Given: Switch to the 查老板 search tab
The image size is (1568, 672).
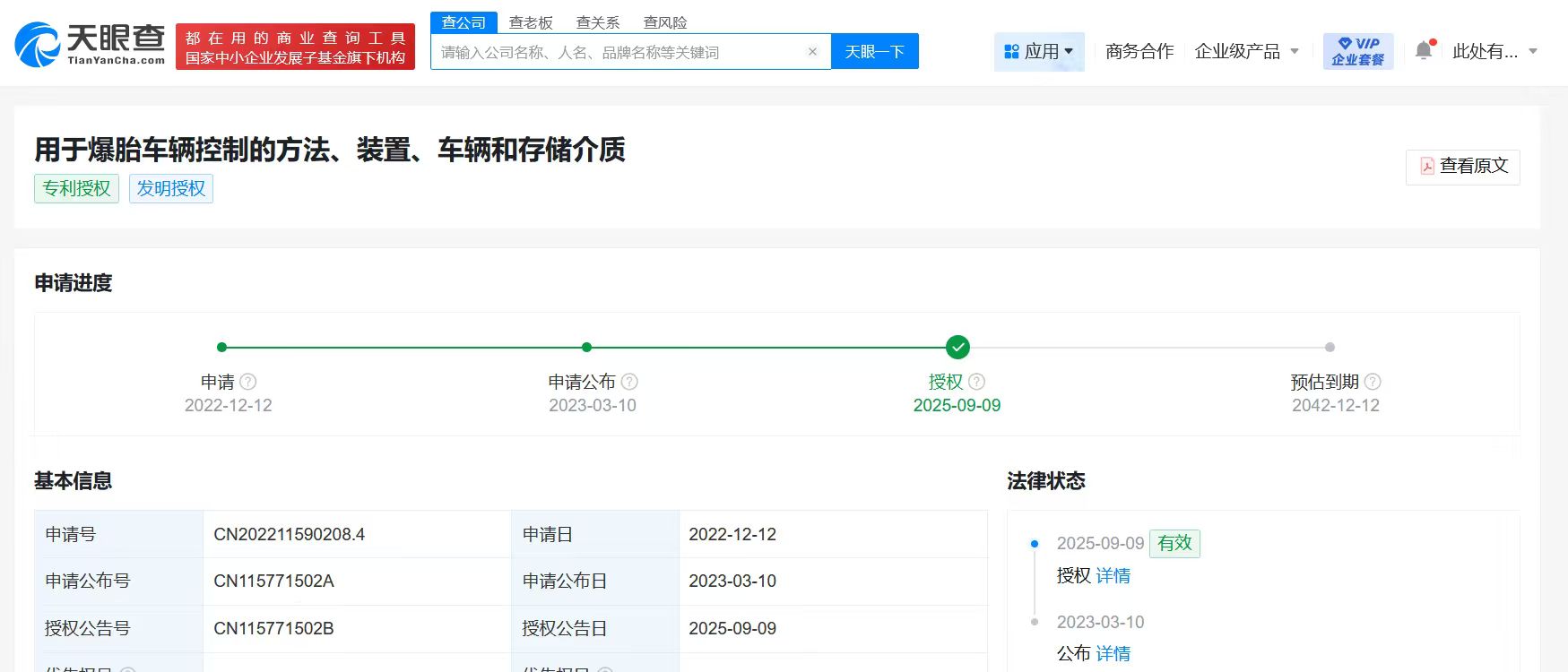Looking at the screenshot, I should click(x=531, y=22).
